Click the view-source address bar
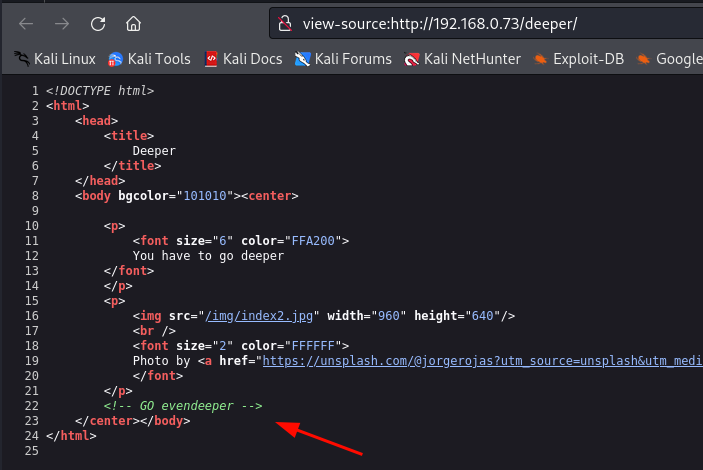 (486, 24)
